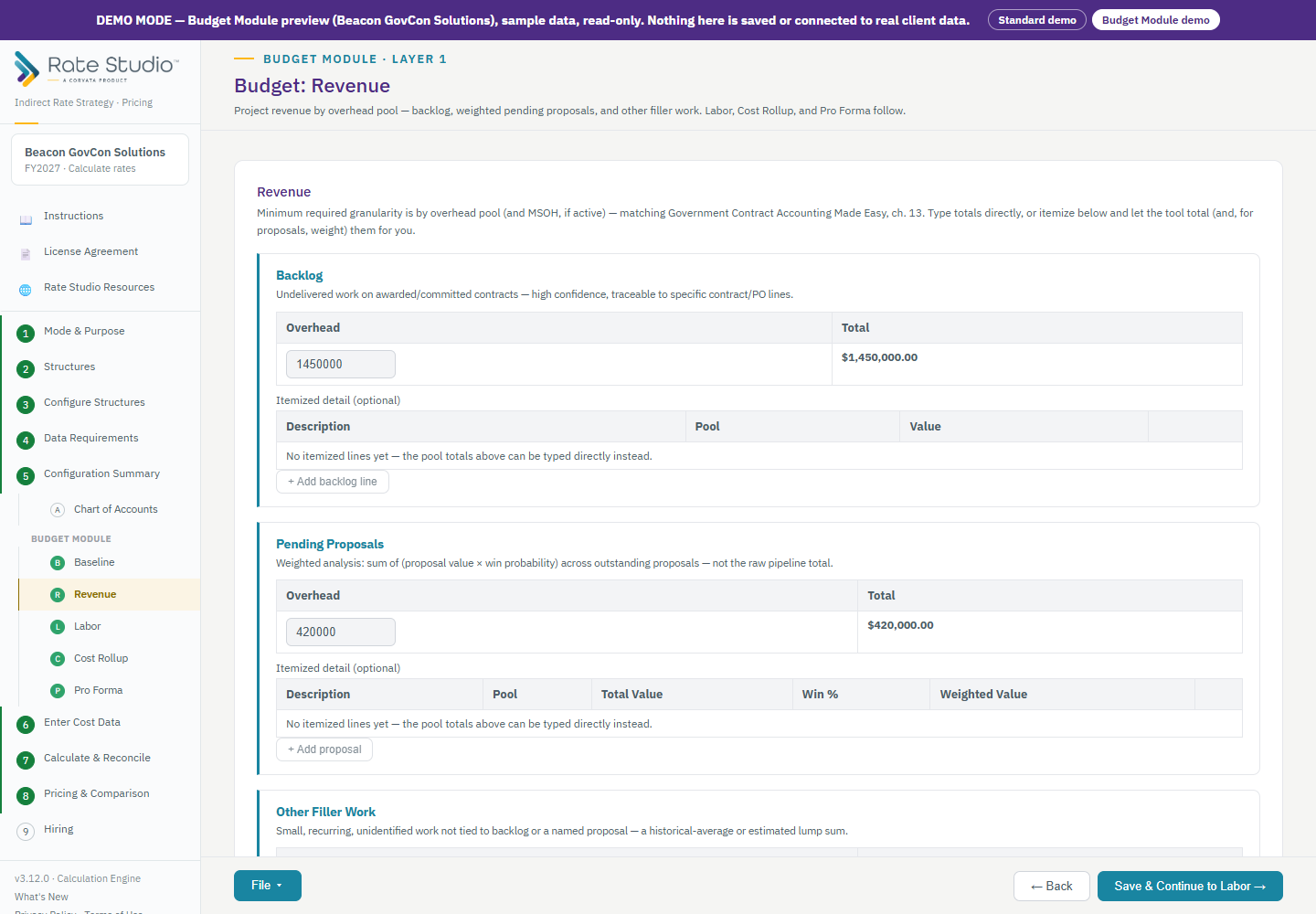
Task: Select step 3 badge for Configure Structures
Action: point(26,404)
